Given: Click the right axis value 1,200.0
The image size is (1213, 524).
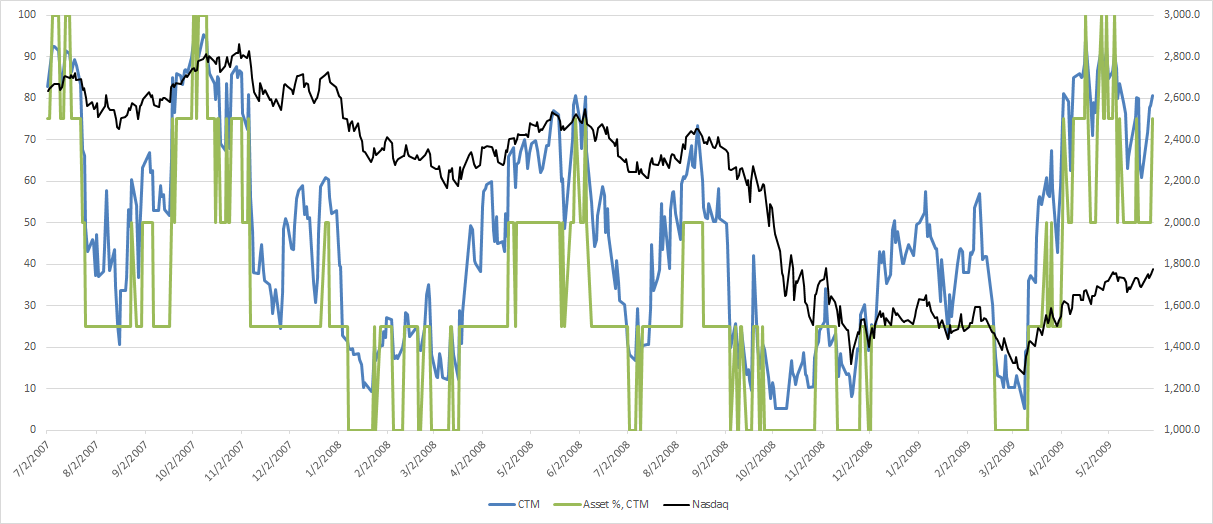Looking at the screenshot, I should click(1180, 389).
